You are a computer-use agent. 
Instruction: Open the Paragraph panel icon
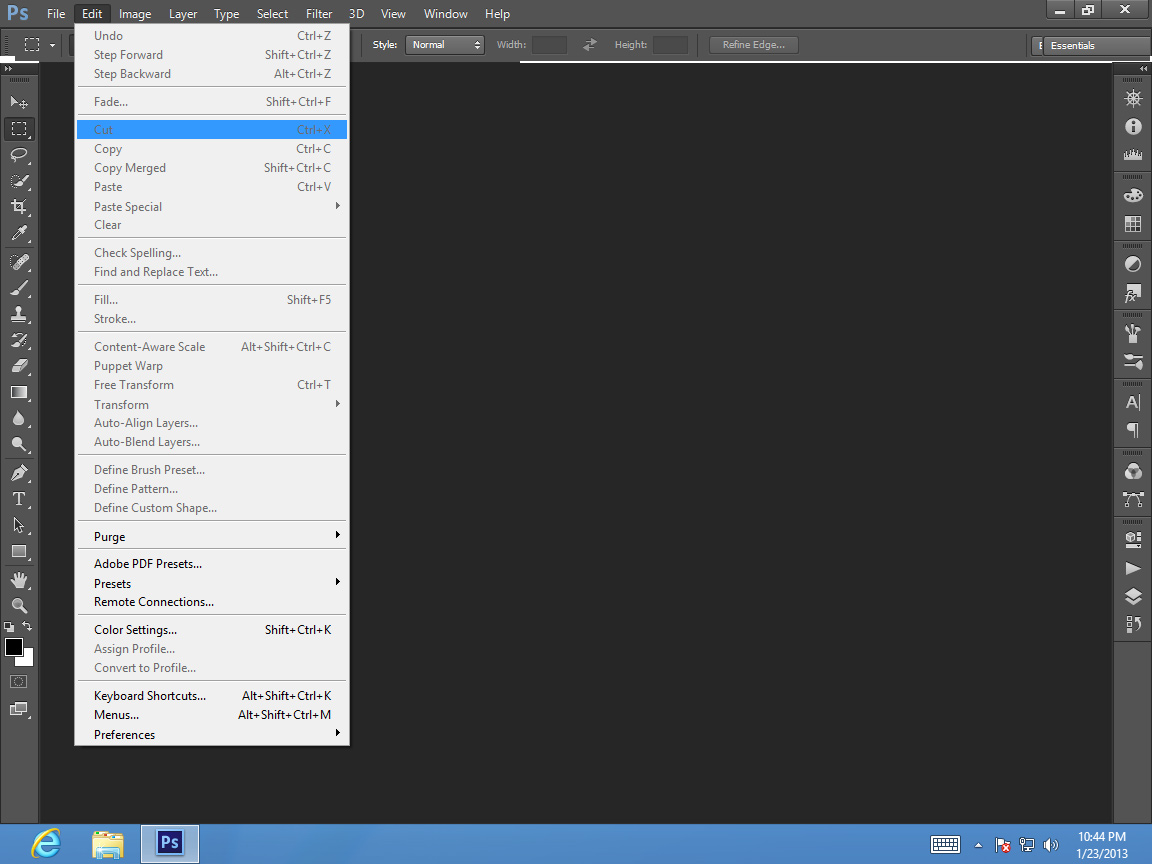1133,430
